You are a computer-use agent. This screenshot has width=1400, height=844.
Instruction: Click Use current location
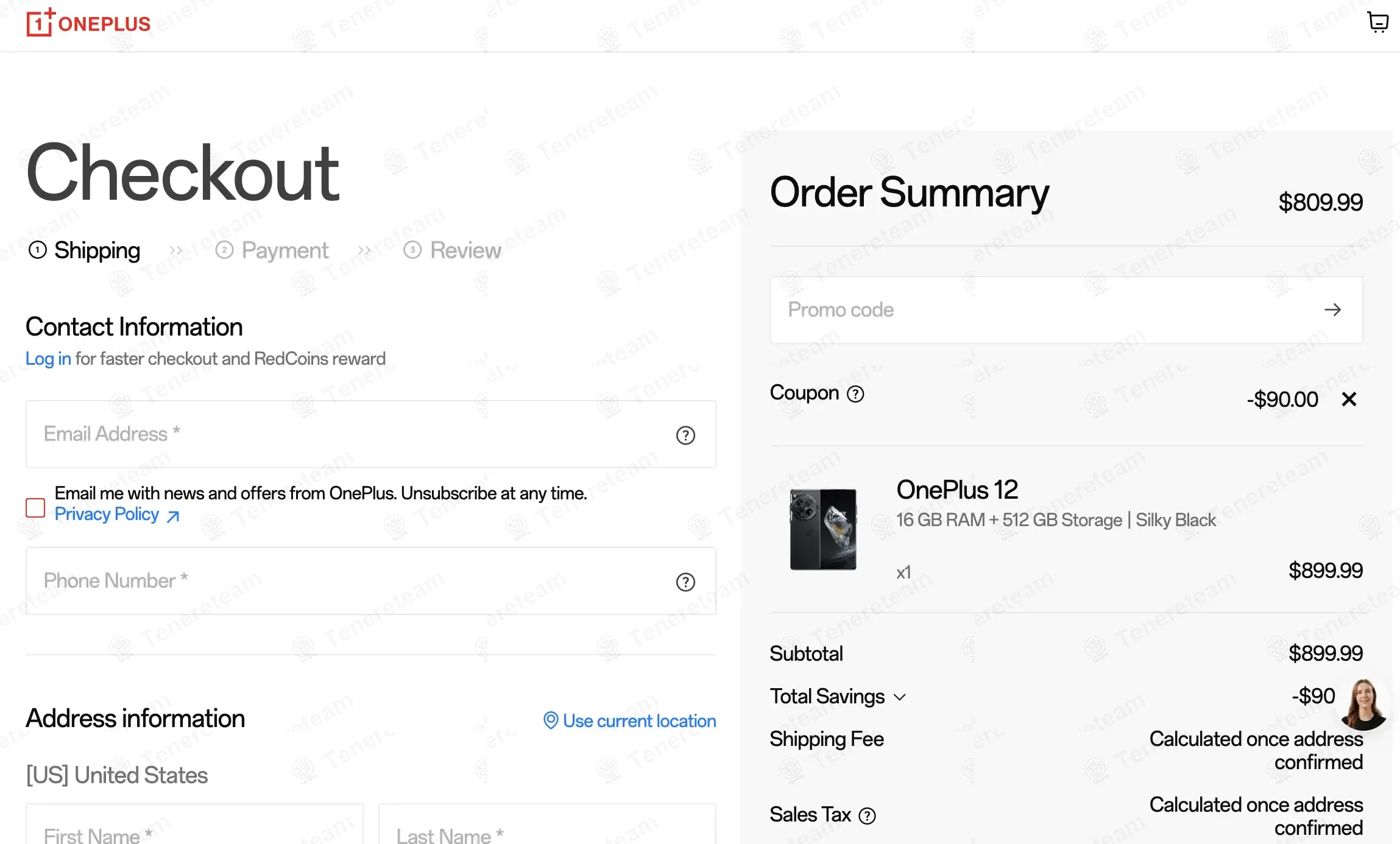tap(630, 721)
